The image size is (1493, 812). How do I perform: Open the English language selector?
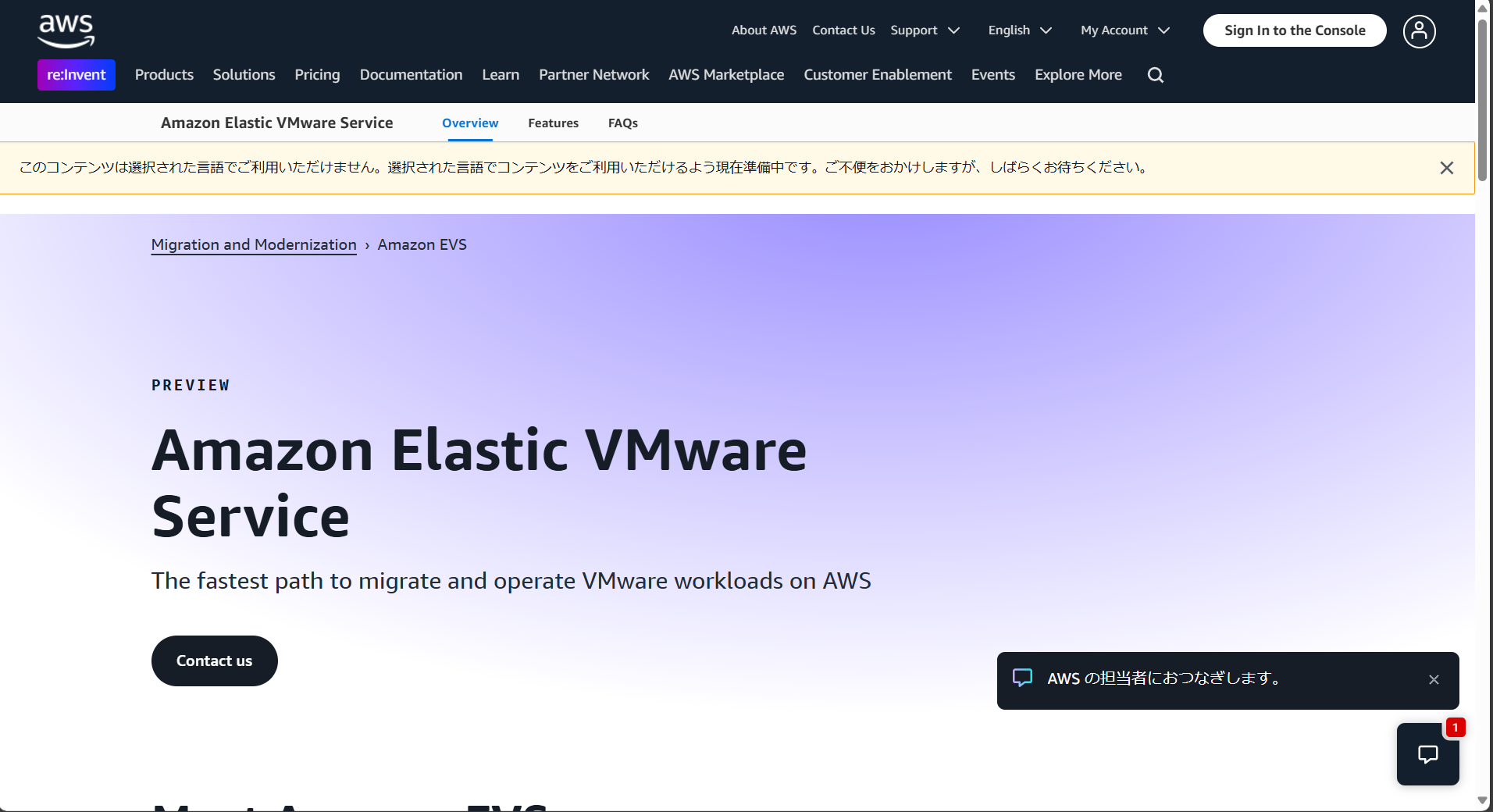pos(1019,30)
